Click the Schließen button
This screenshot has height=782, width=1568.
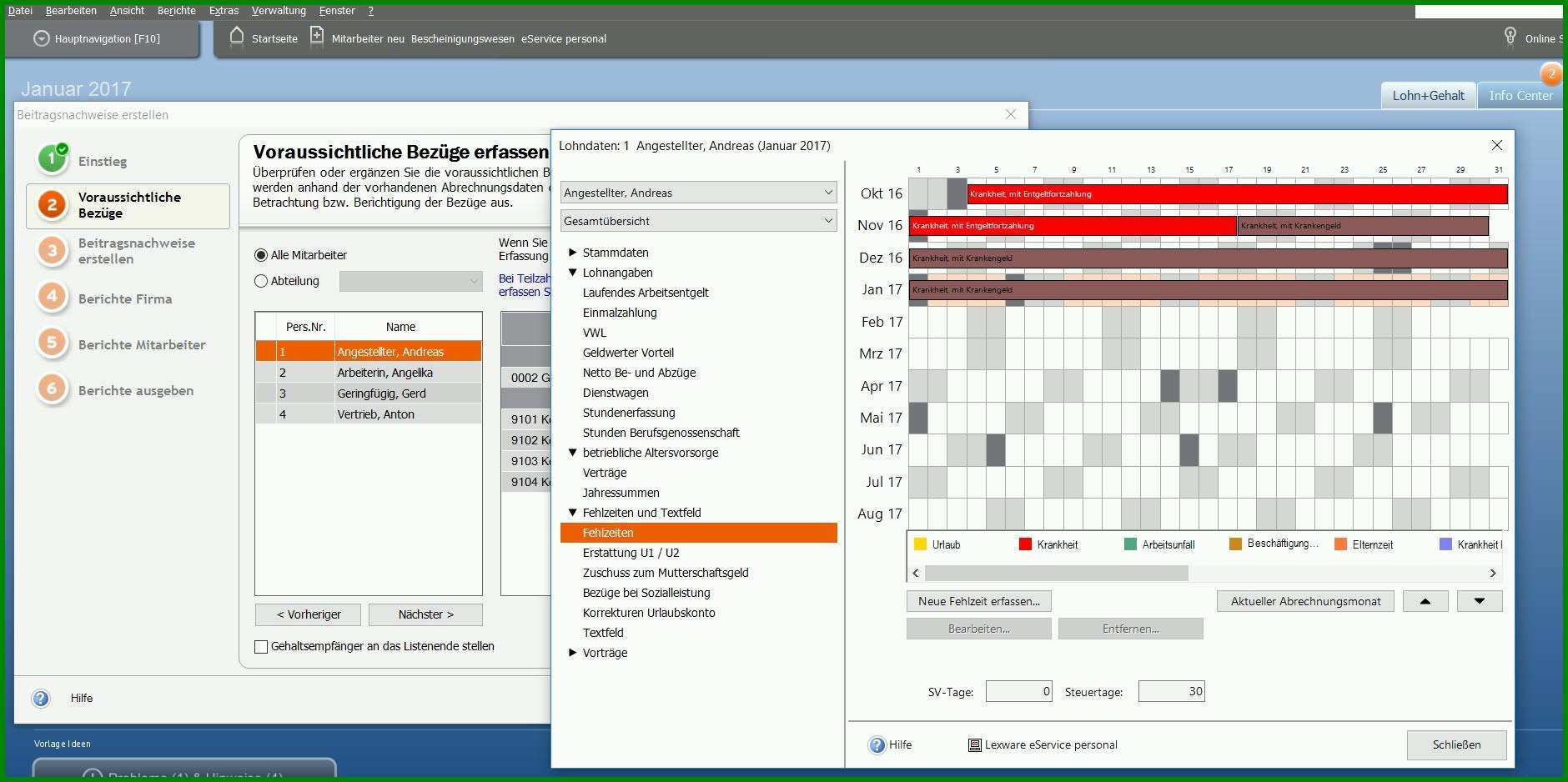(1456, 745)
